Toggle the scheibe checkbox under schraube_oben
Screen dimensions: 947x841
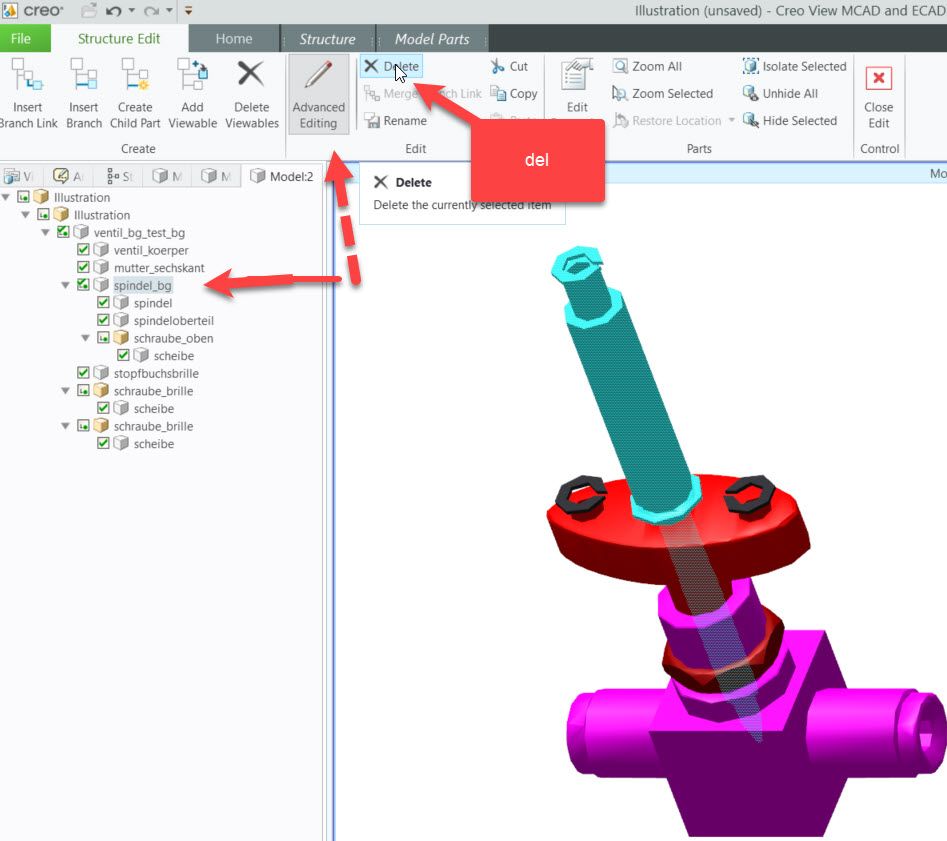pos(123,355)
